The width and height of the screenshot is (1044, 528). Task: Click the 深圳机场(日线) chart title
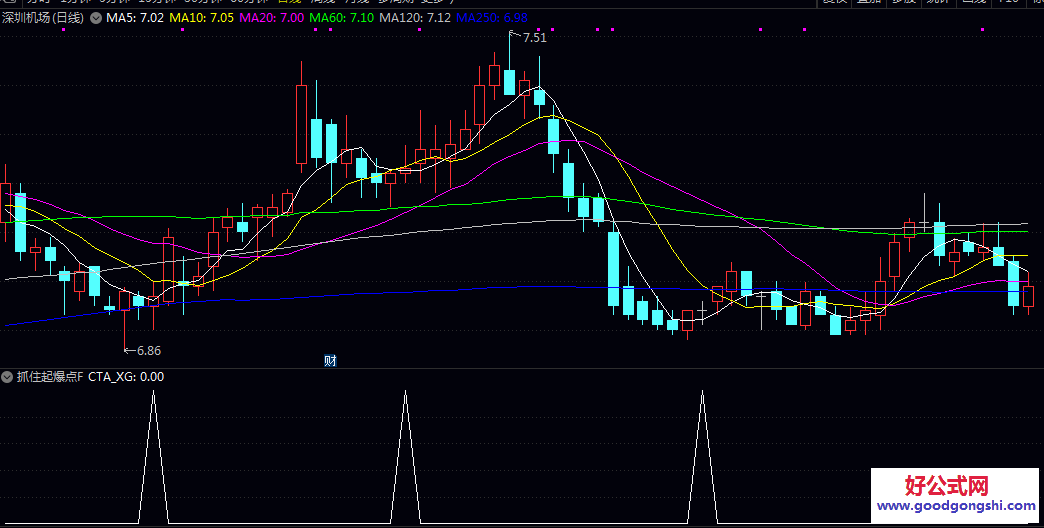click(x=42, y=18)
